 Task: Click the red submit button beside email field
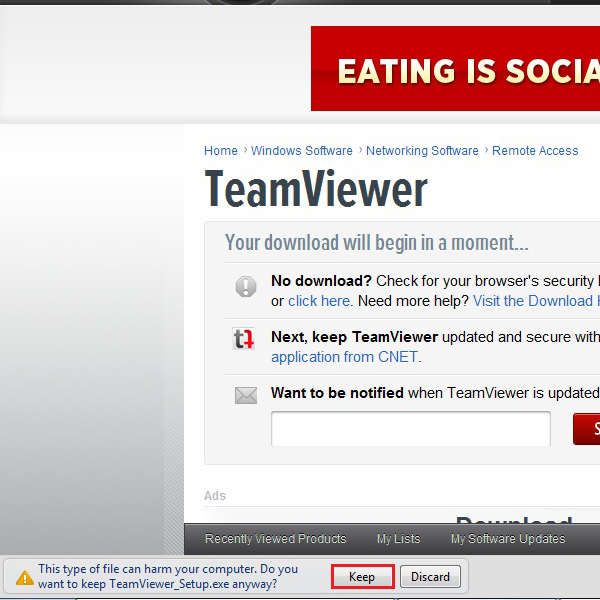click(587, 429)
